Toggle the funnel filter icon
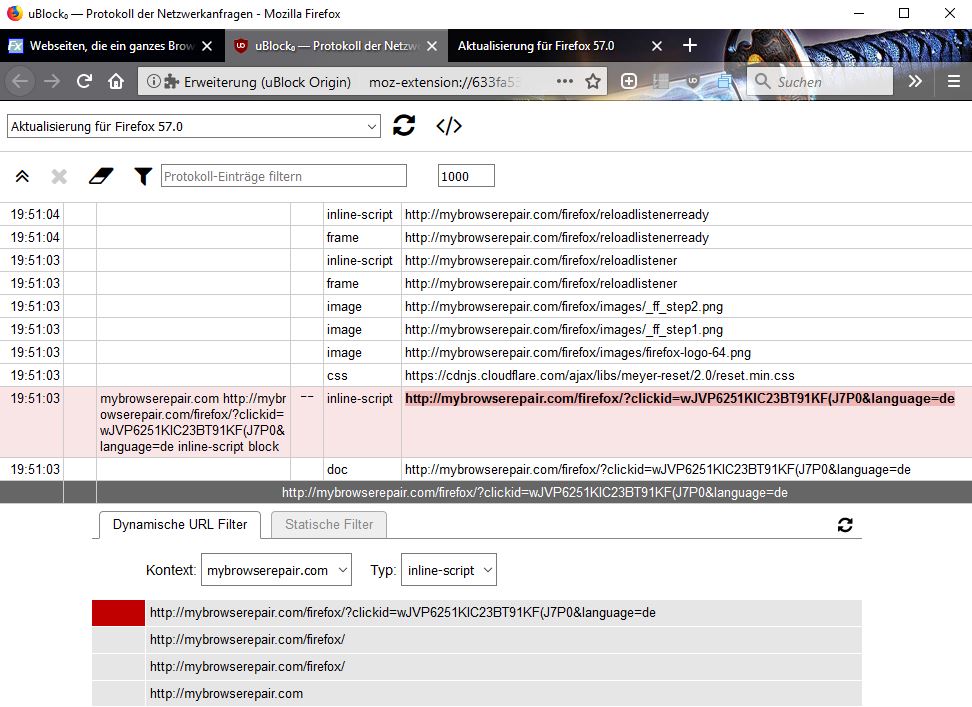Screen dimensions: 972x707 click(x=143, y=177)
